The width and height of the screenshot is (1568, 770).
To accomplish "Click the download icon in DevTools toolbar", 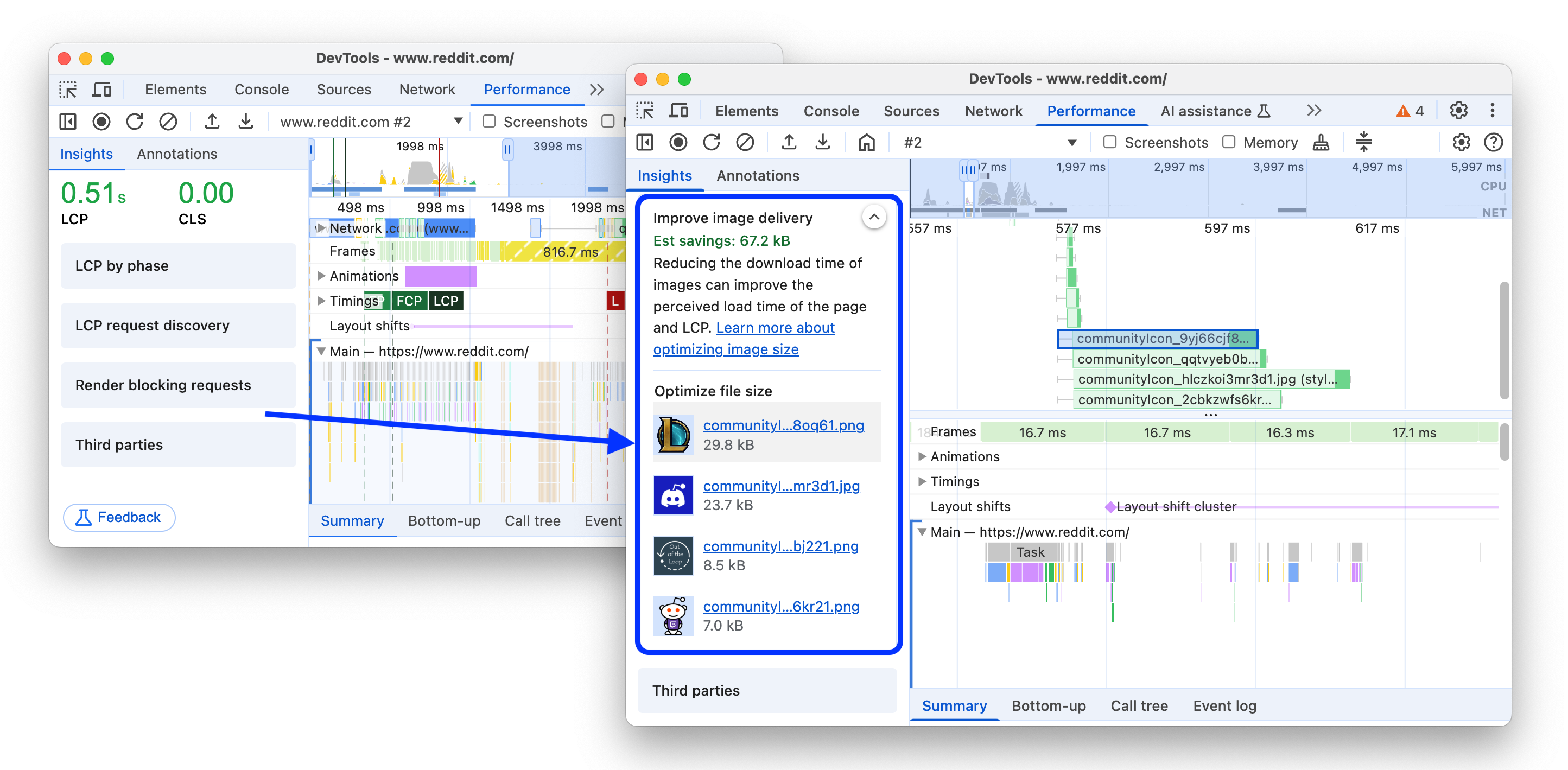I will (821, 143).
